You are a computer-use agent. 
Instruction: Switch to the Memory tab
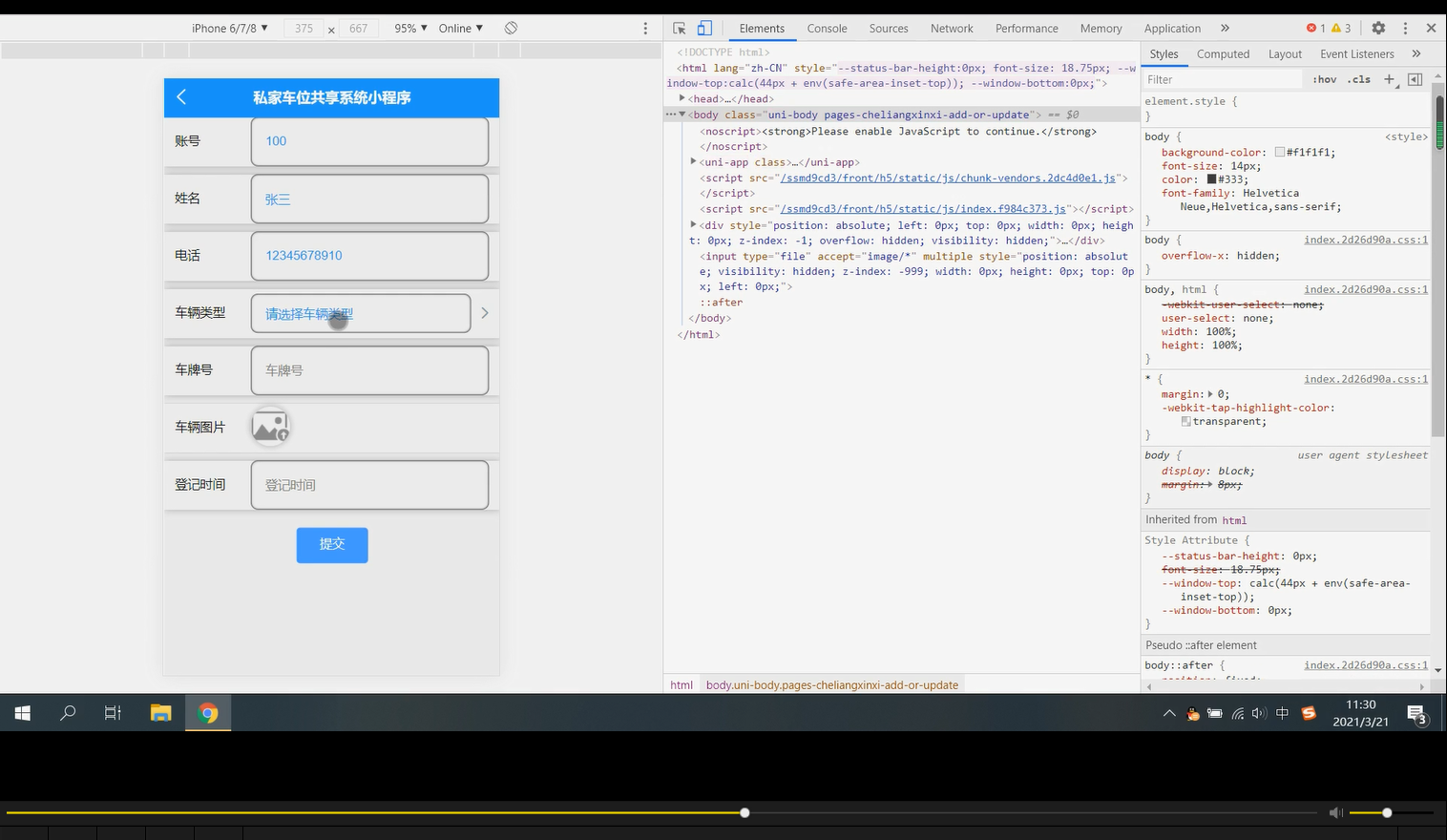pyautogui.click(x=1101, y=29)
